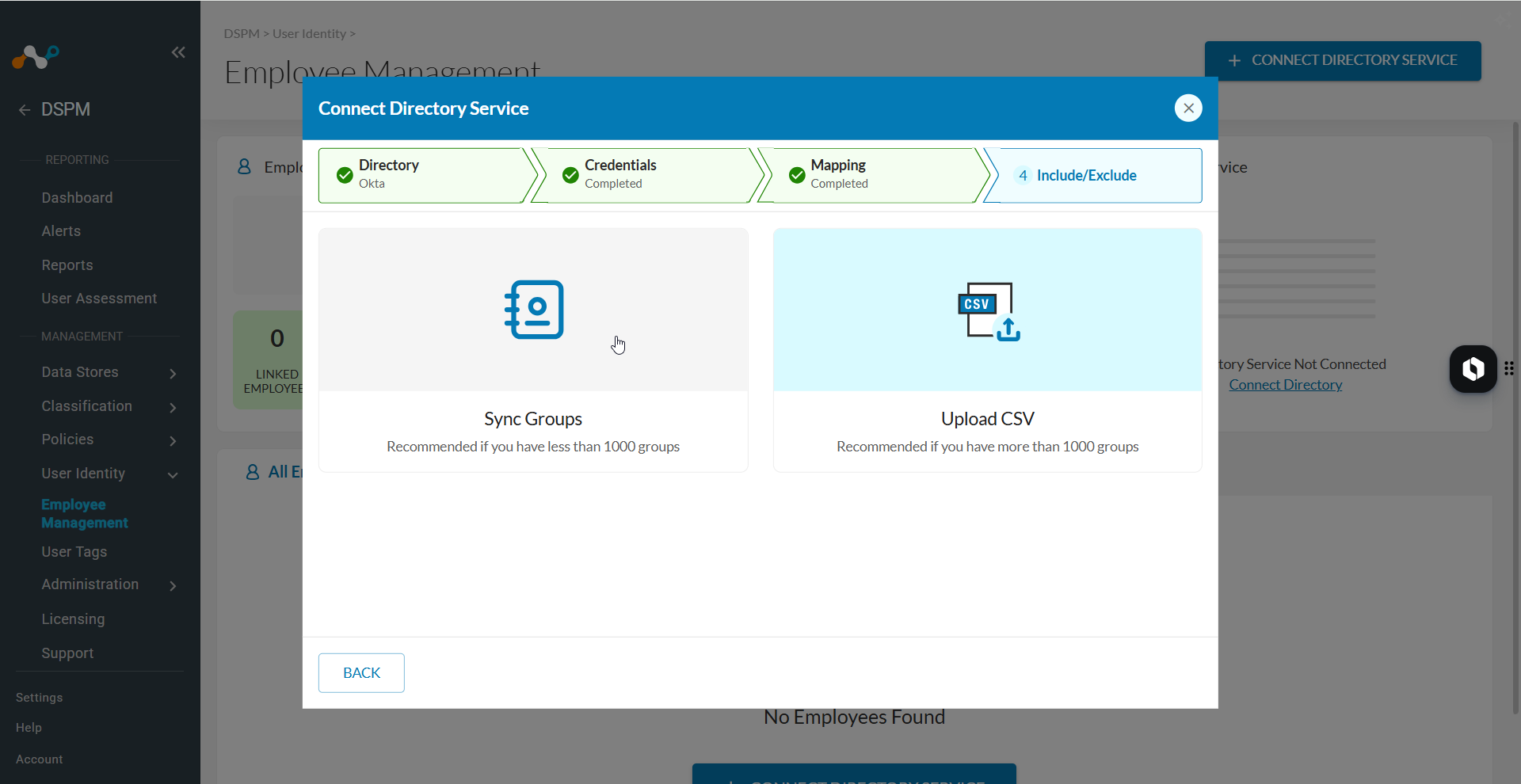
Task: Go to the Mapping step tab
Action: click(874, 175)
